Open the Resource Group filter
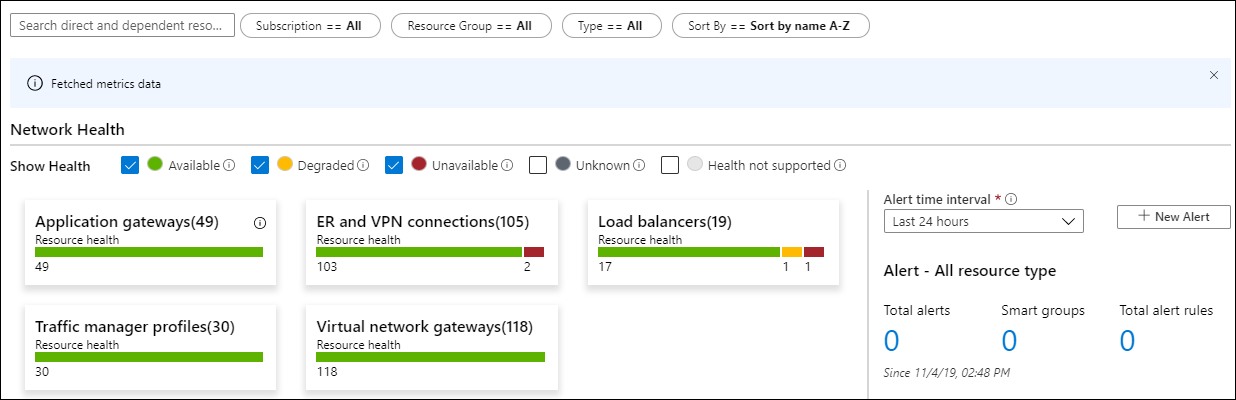The image size is (1236, 400). point(471,26)
